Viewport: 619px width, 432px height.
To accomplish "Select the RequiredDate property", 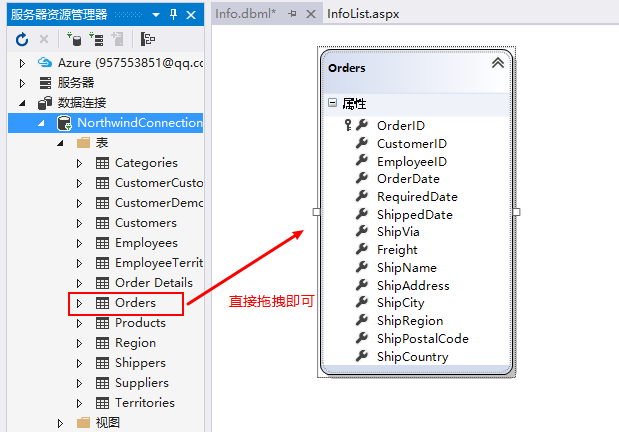I will pyautogui.click(x=417, y=197).
